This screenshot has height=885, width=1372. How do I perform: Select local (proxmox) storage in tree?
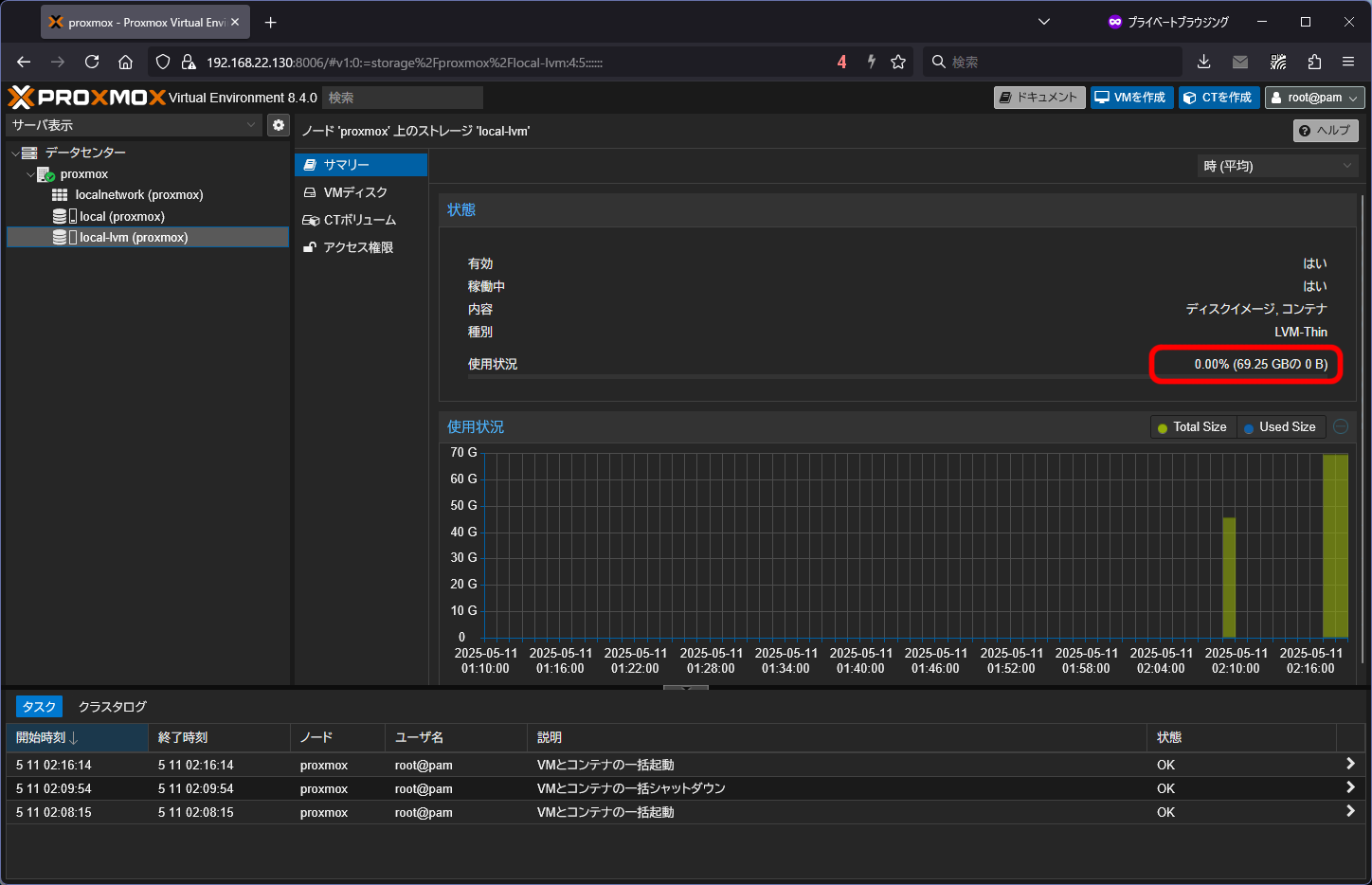121,217
